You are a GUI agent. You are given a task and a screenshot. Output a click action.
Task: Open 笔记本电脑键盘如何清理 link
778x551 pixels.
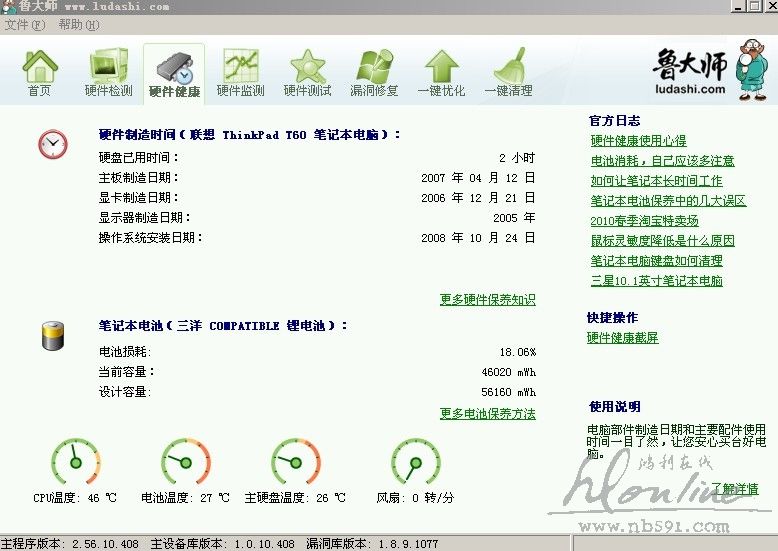pos(656,261)
